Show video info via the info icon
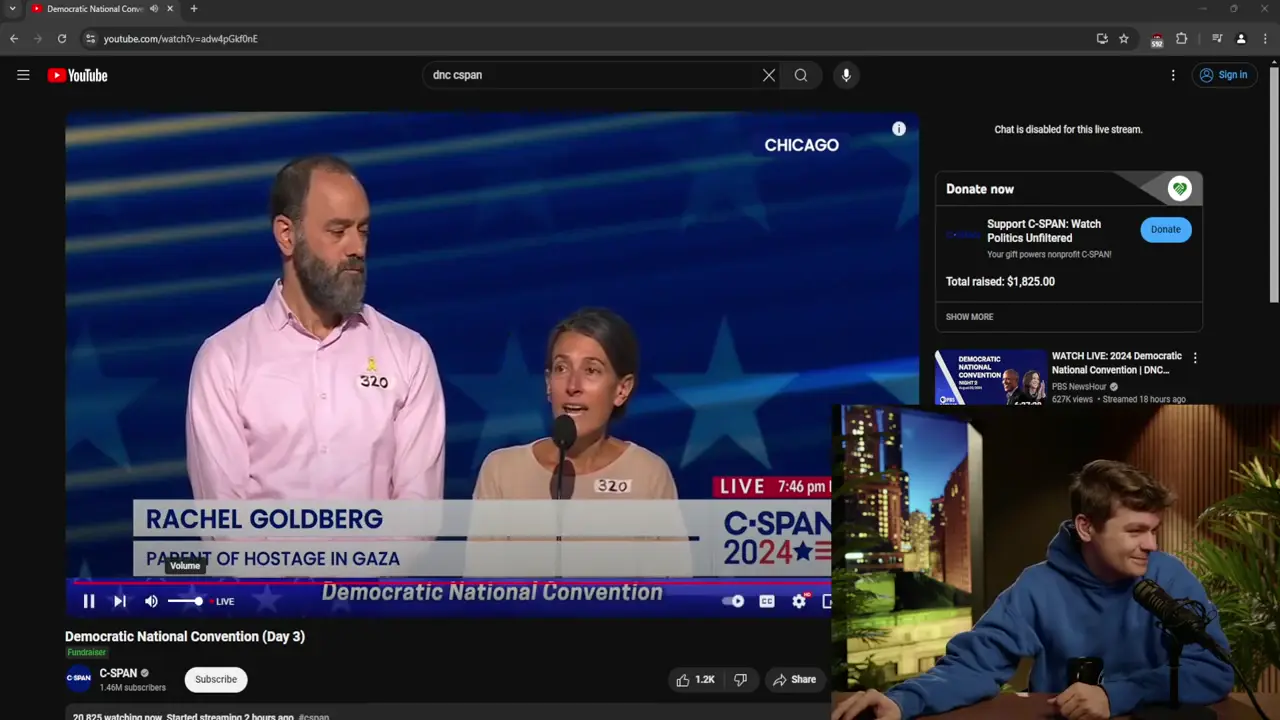This screenshot has width=1280, height=720. [x=898, y=129]
